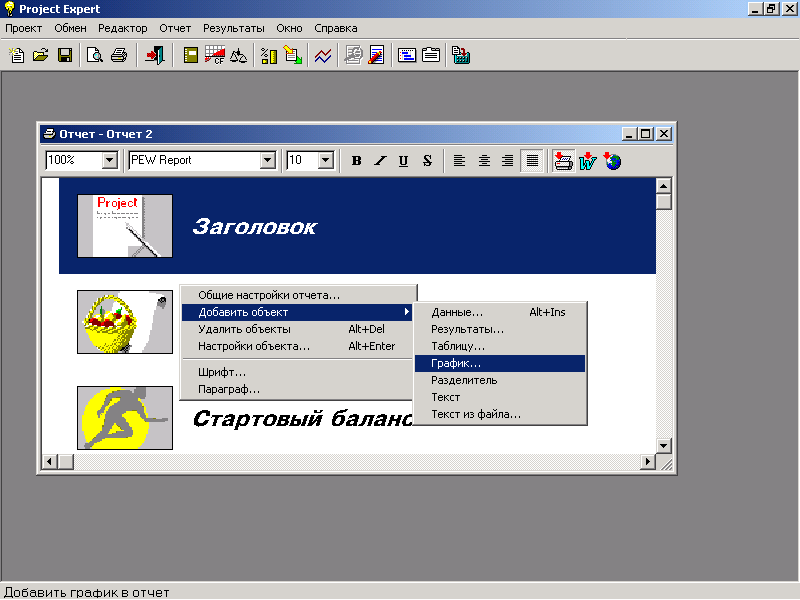Click the New project toolbar icon
Viewport: 800px width, 600px height.
(17, 55)
